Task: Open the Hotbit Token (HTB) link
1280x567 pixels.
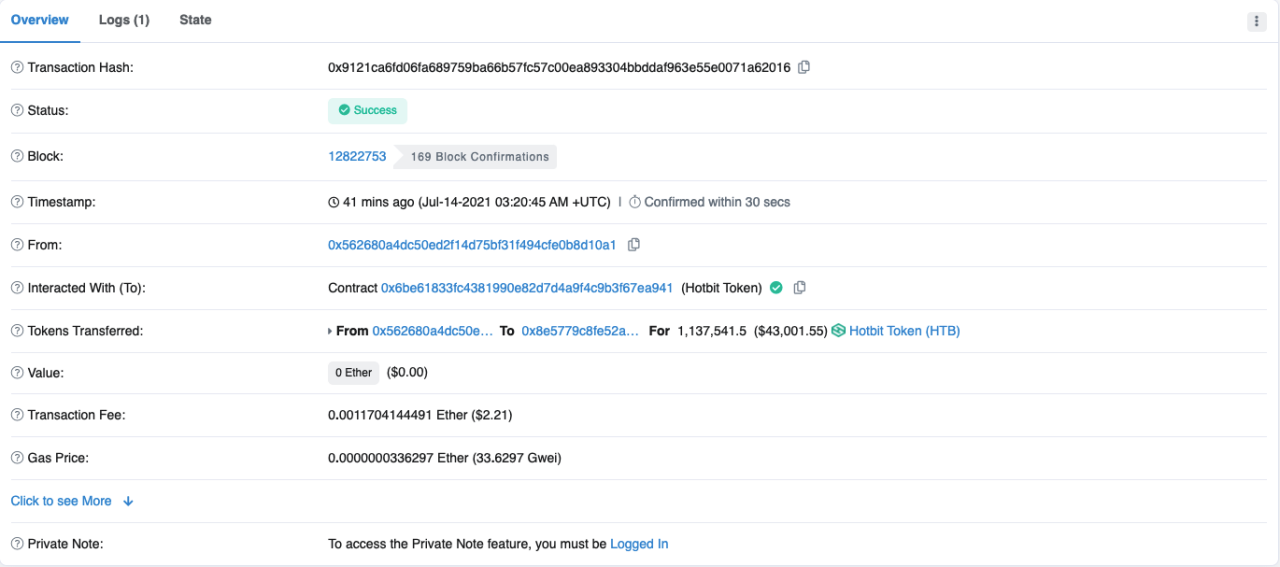Action: [904, 331]
